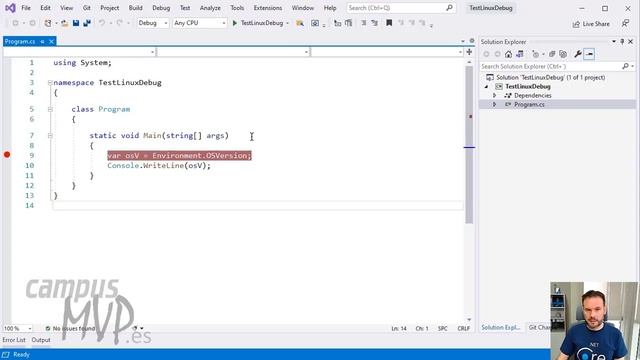Switch to the Error List tab
640x360 pixels.
click(14, 340)
